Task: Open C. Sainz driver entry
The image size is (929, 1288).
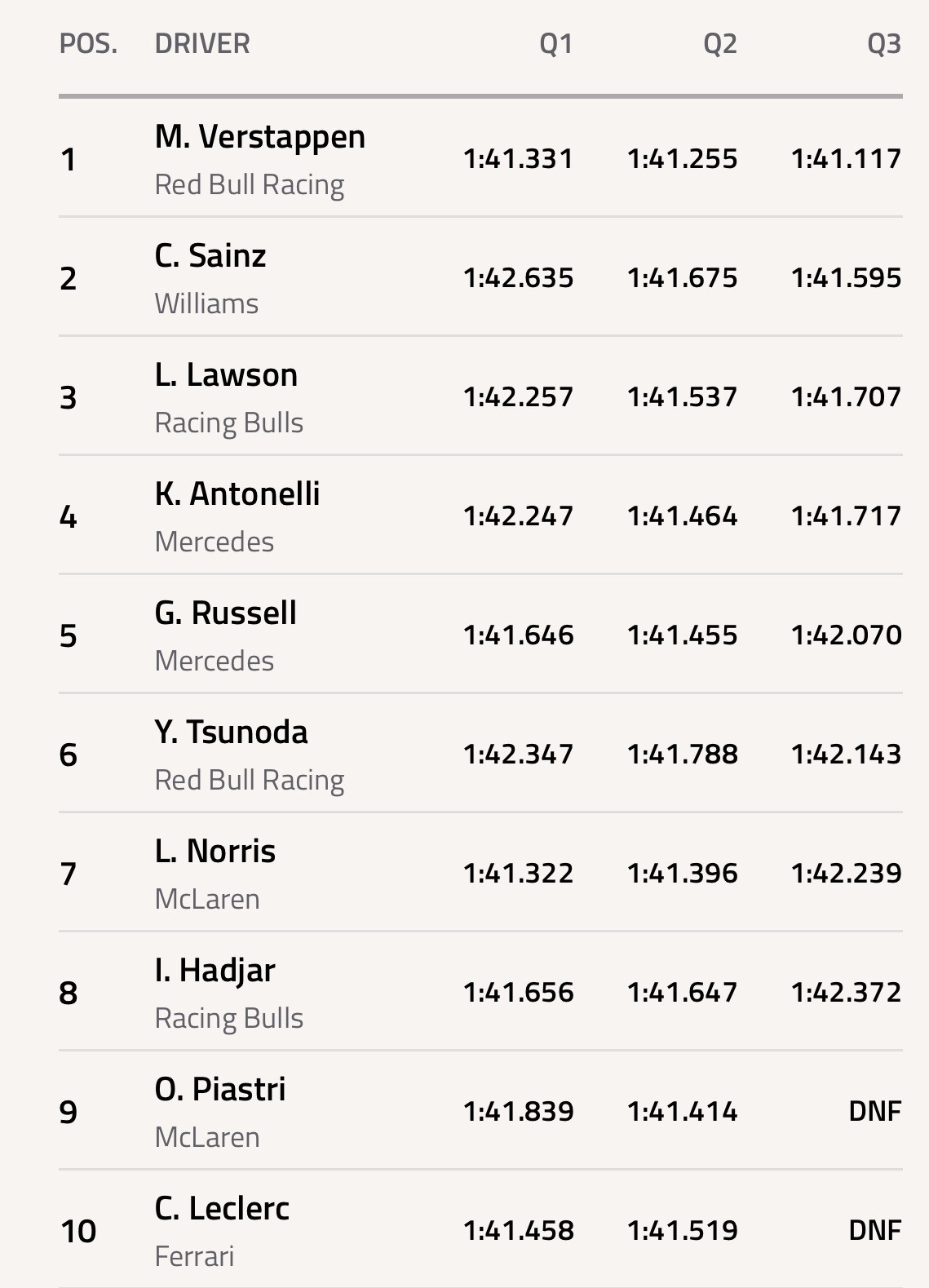Action: click(x=210, y=256)
